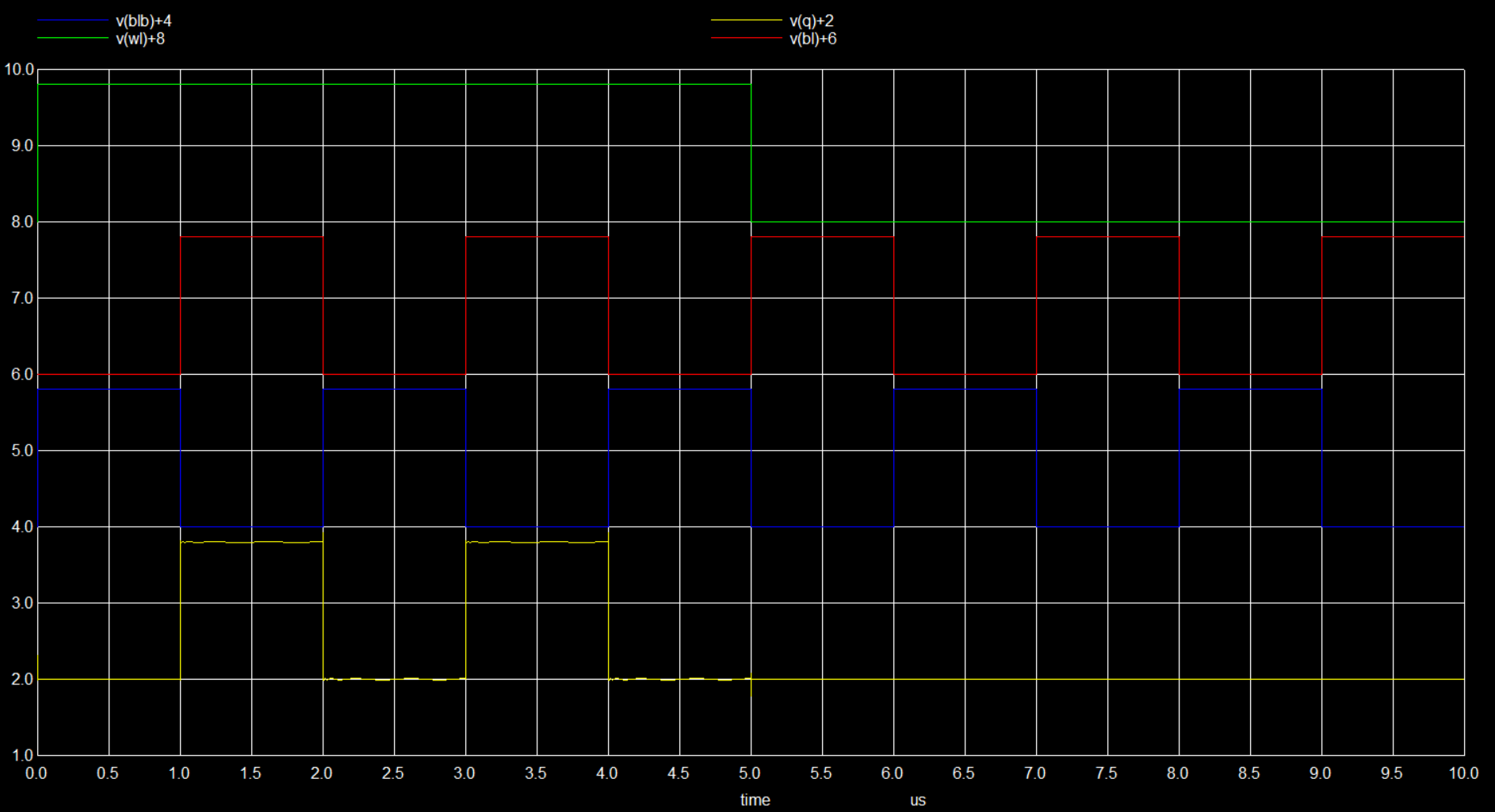Click the v(wl)+8 legend label

pos(140,39)
